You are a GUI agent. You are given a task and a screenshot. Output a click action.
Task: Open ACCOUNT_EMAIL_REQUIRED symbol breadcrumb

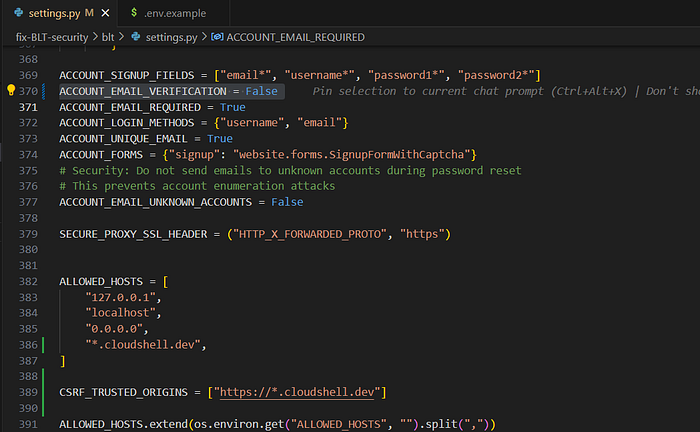click(295, 37)
